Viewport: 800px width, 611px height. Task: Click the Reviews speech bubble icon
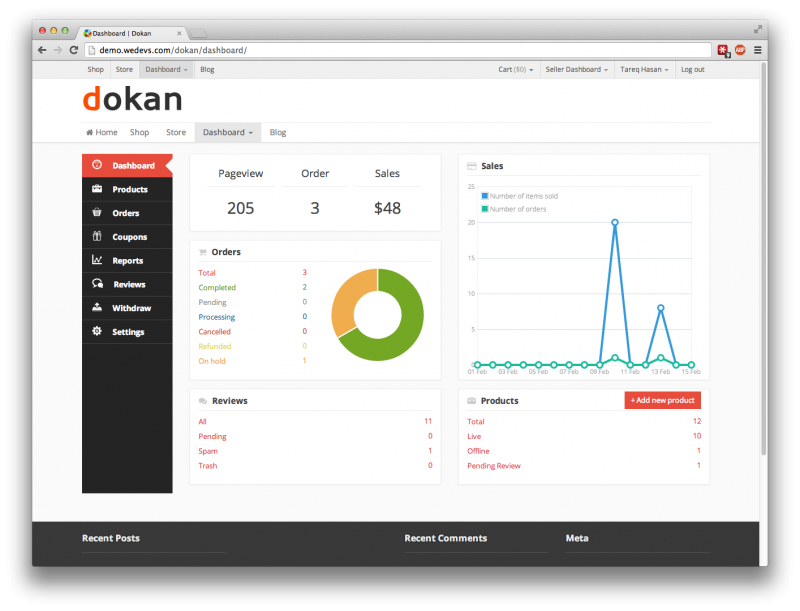pyautogui.click(x=97, y=284)
